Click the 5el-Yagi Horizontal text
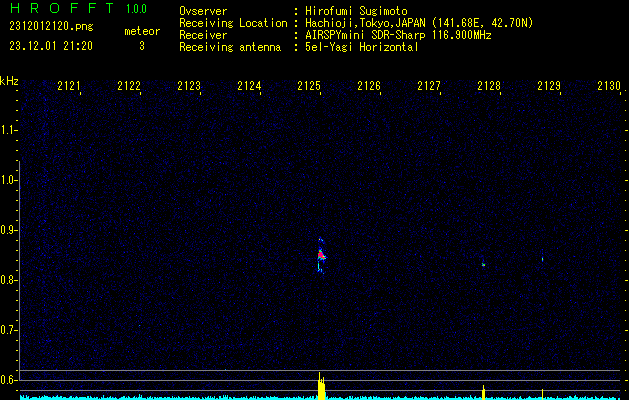The width and height of the screenshot is (629, 400). (362, 47)
